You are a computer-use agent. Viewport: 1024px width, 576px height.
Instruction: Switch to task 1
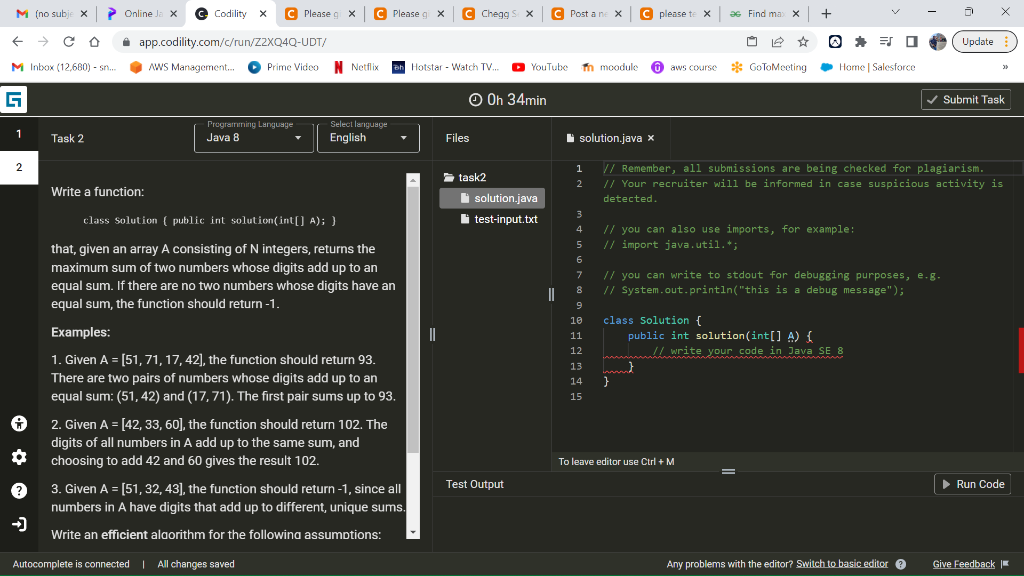(x=18, y=133)
